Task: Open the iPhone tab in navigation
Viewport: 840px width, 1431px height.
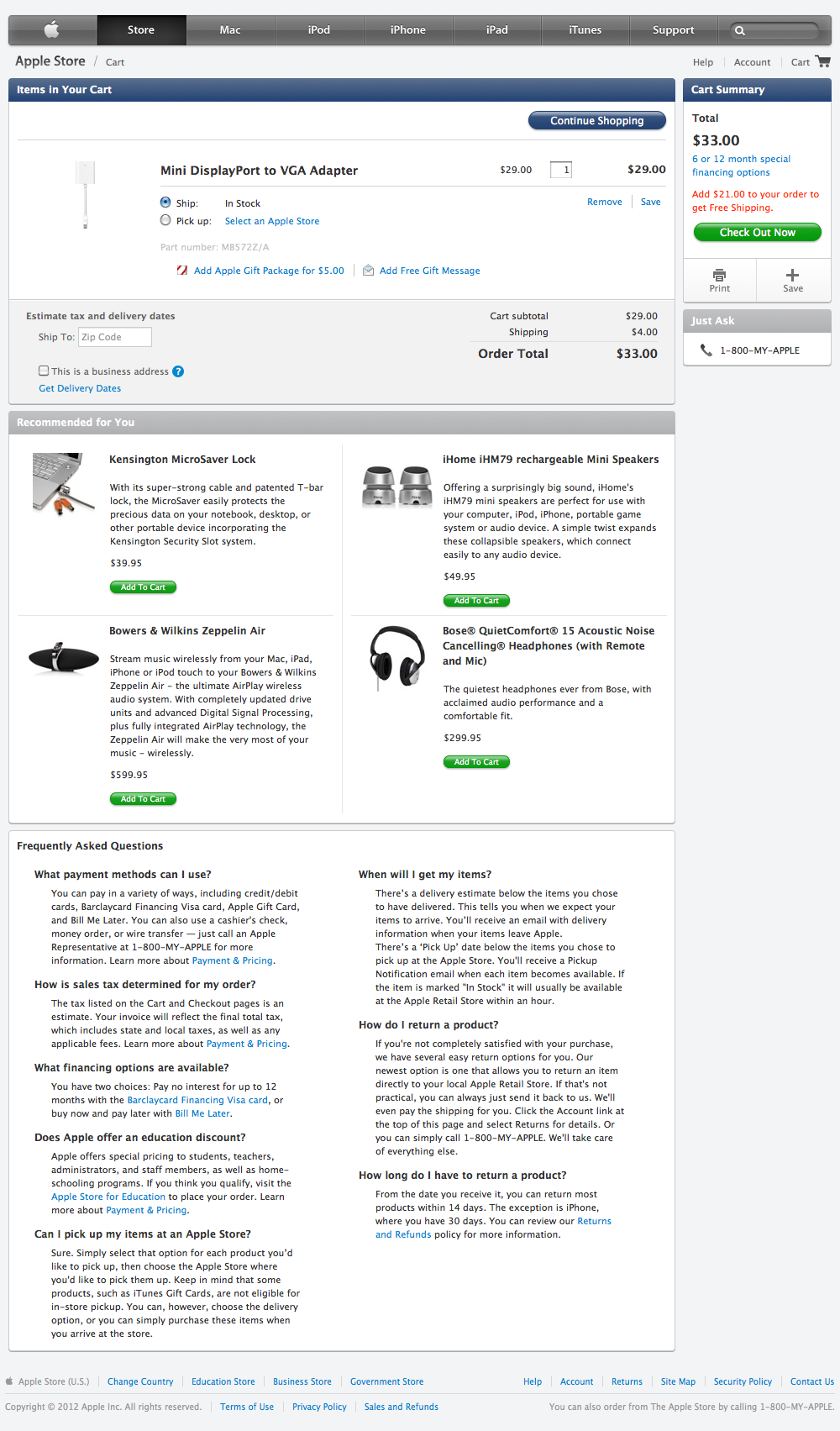Action: (408, 30)
